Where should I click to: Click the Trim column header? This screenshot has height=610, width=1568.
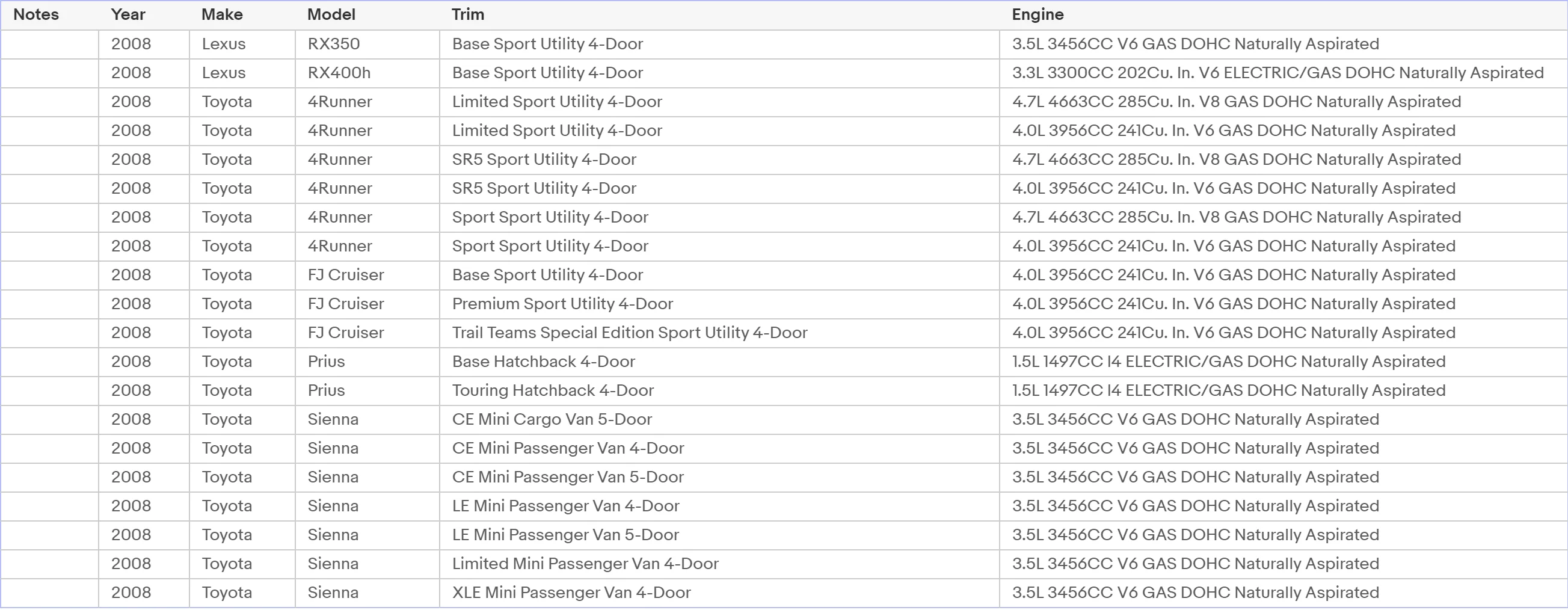click(x=719, y=14)
